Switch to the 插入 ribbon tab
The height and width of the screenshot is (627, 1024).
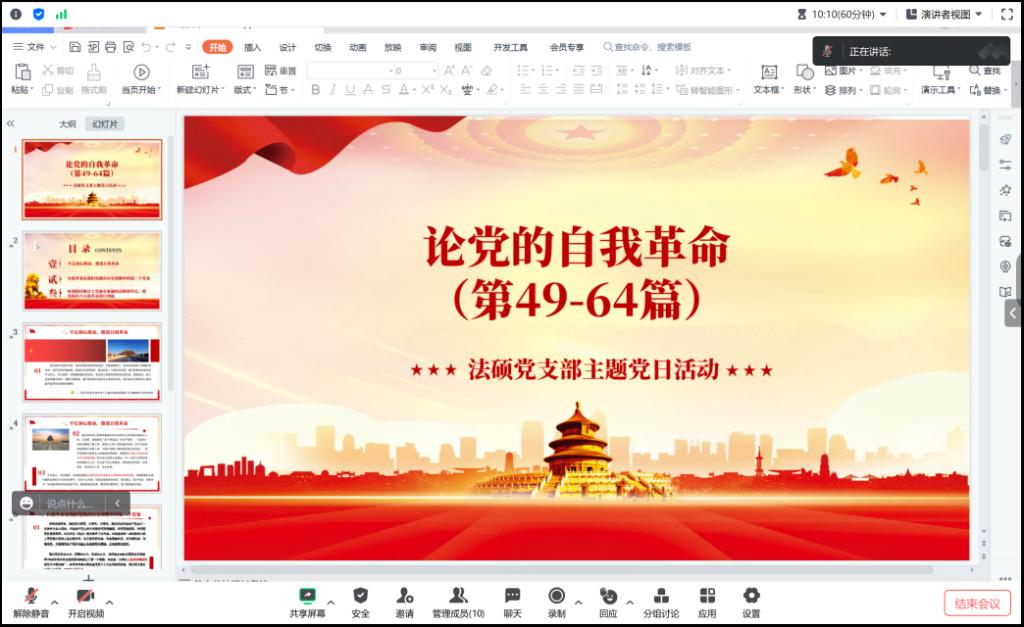click(x=252, y=47)
